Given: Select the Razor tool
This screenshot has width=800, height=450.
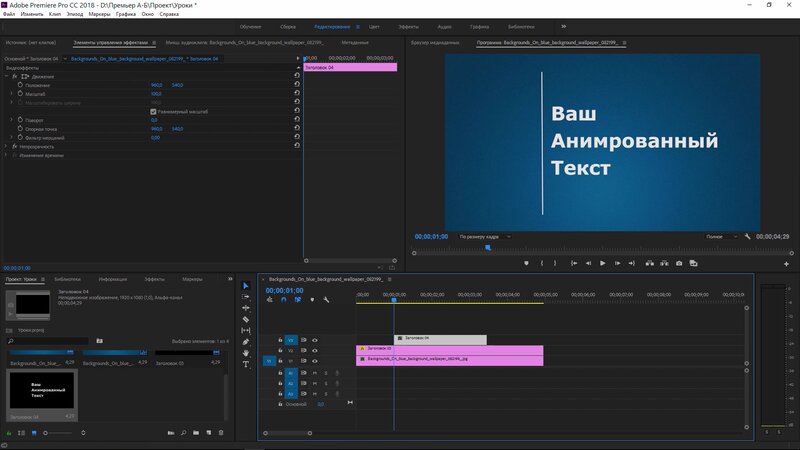Looking at the screenshot, I should point(245,319).
